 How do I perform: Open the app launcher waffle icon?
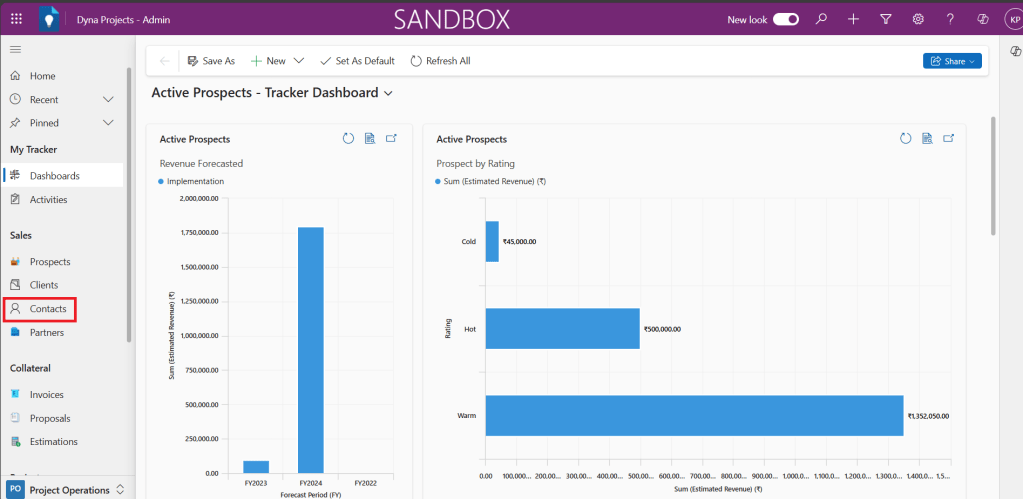(x=16, y=19)
